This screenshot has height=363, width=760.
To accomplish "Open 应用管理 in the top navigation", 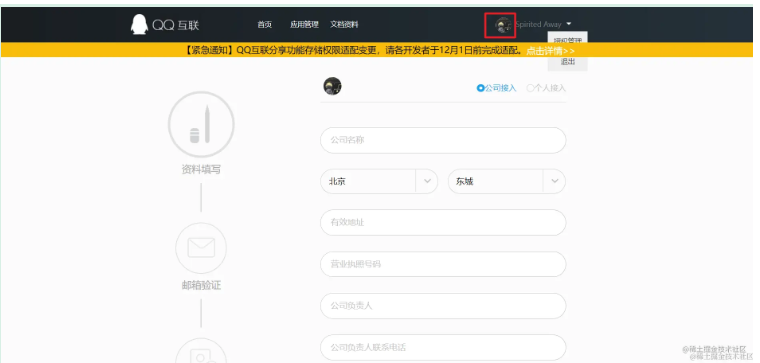I will point(304,25).
